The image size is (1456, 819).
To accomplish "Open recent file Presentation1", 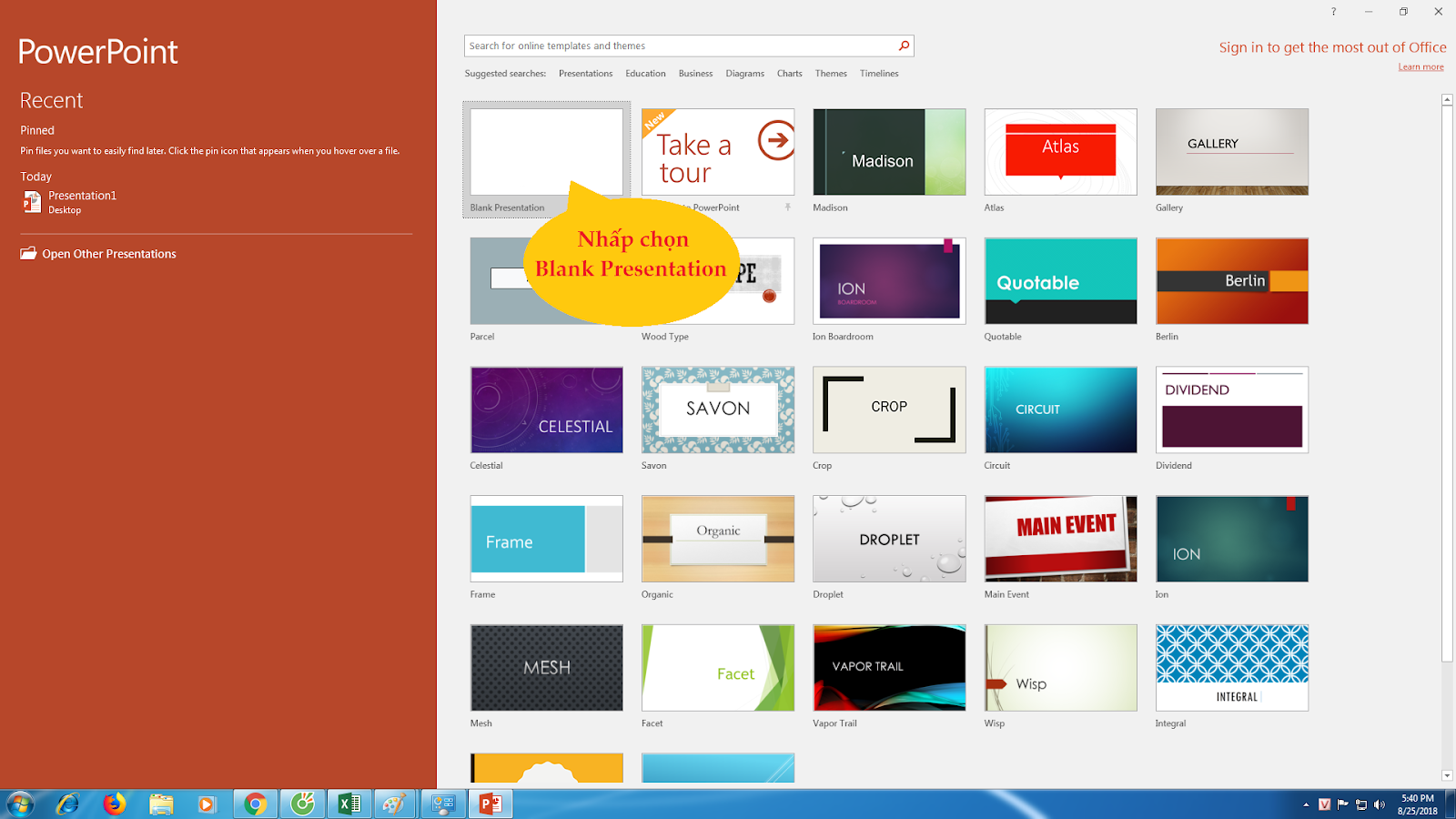I will click(82, 202).
